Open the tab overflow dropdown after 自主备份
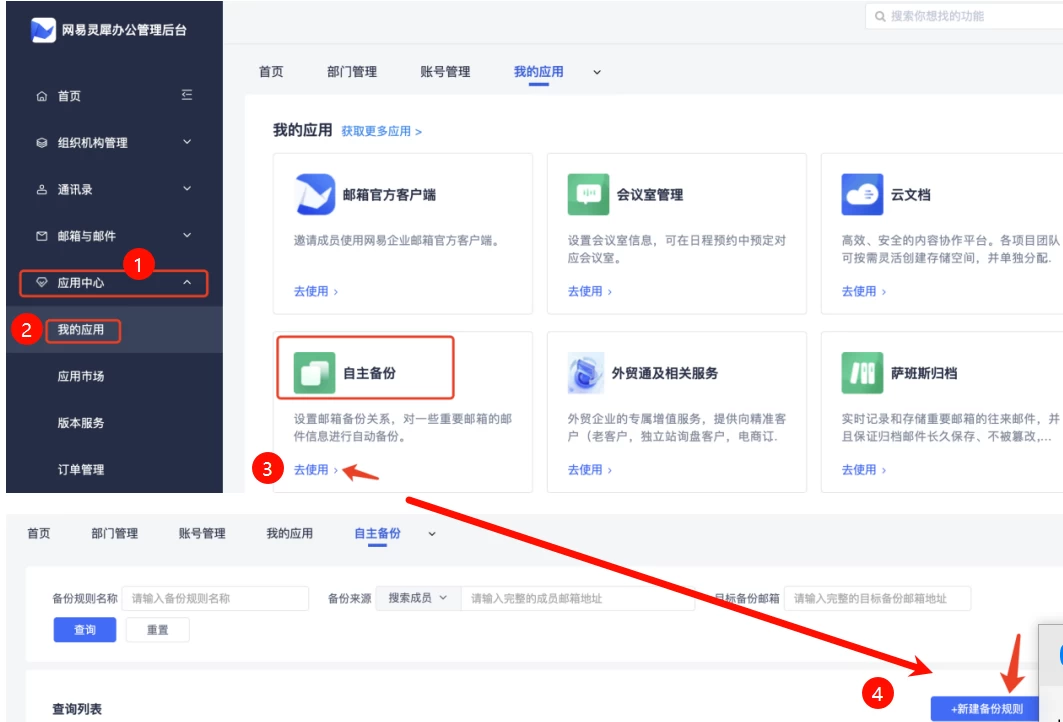 tap(432, 534)
